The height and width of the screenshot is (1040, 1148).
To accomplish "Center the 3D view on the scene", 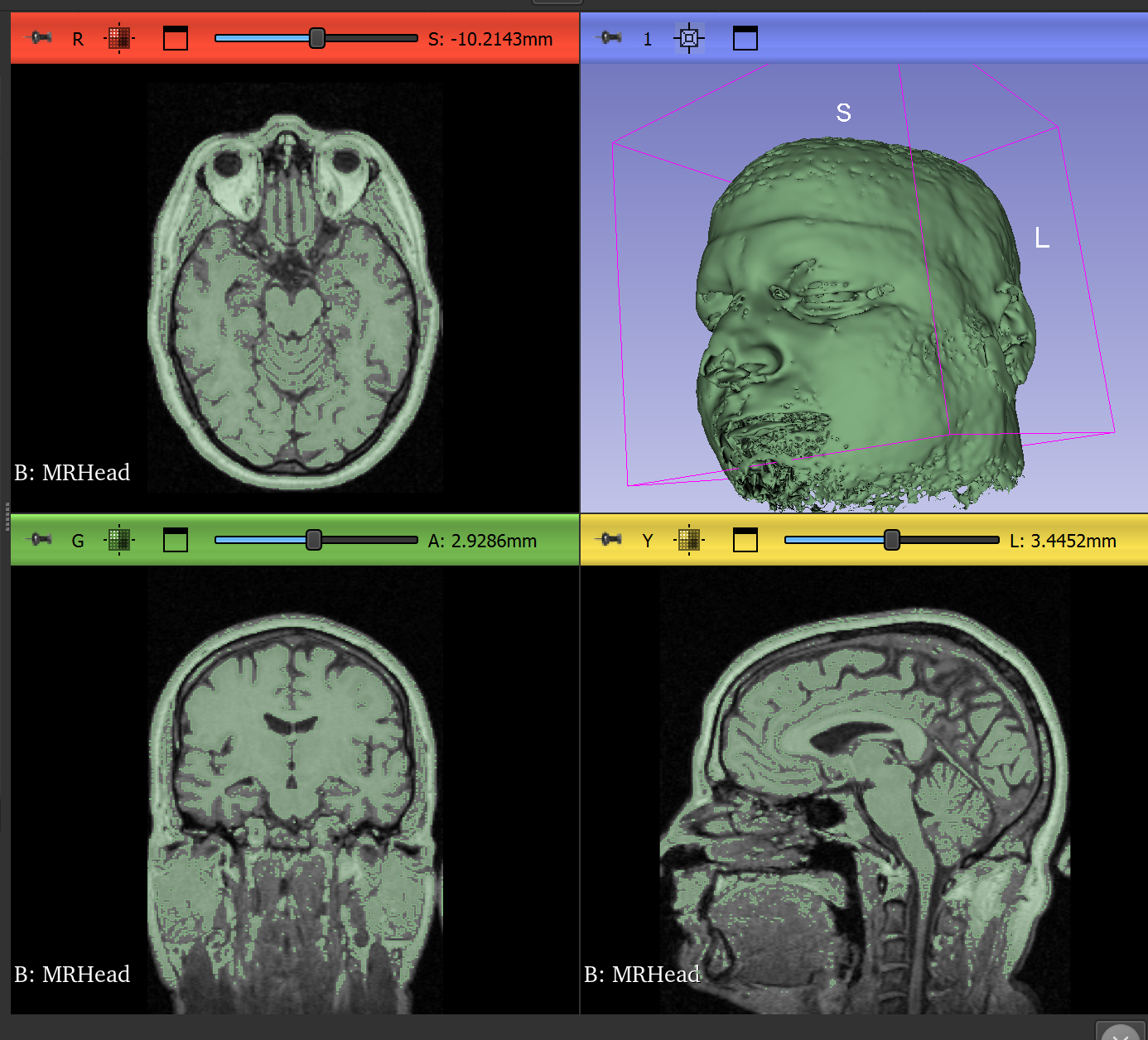I will pos(688,38).
